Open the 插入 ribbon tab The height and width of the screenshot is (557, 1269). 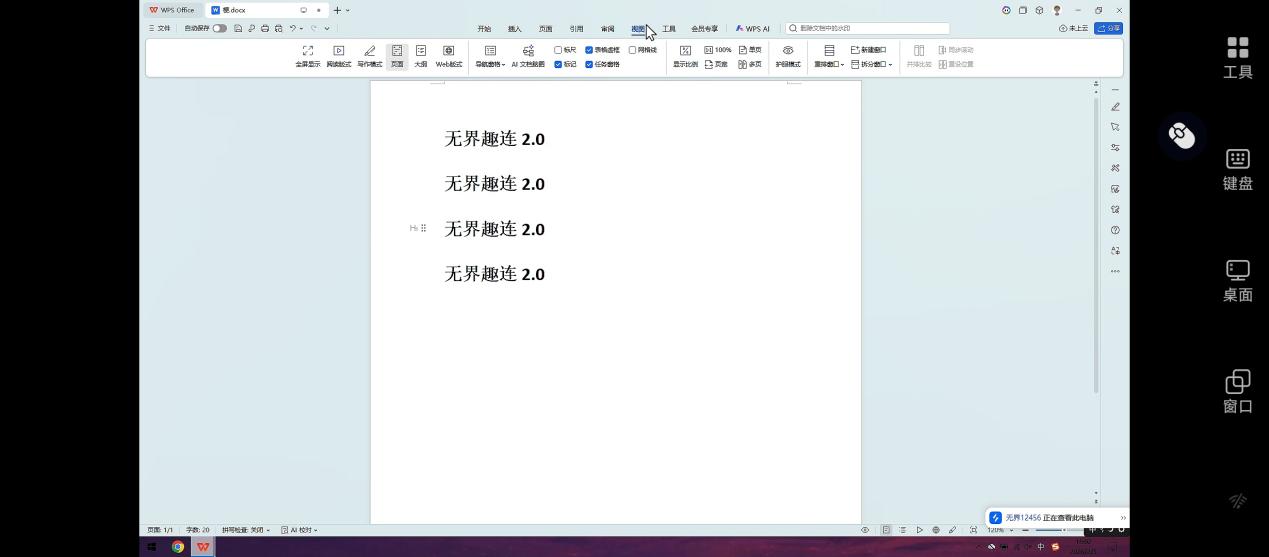coord(515,29)
